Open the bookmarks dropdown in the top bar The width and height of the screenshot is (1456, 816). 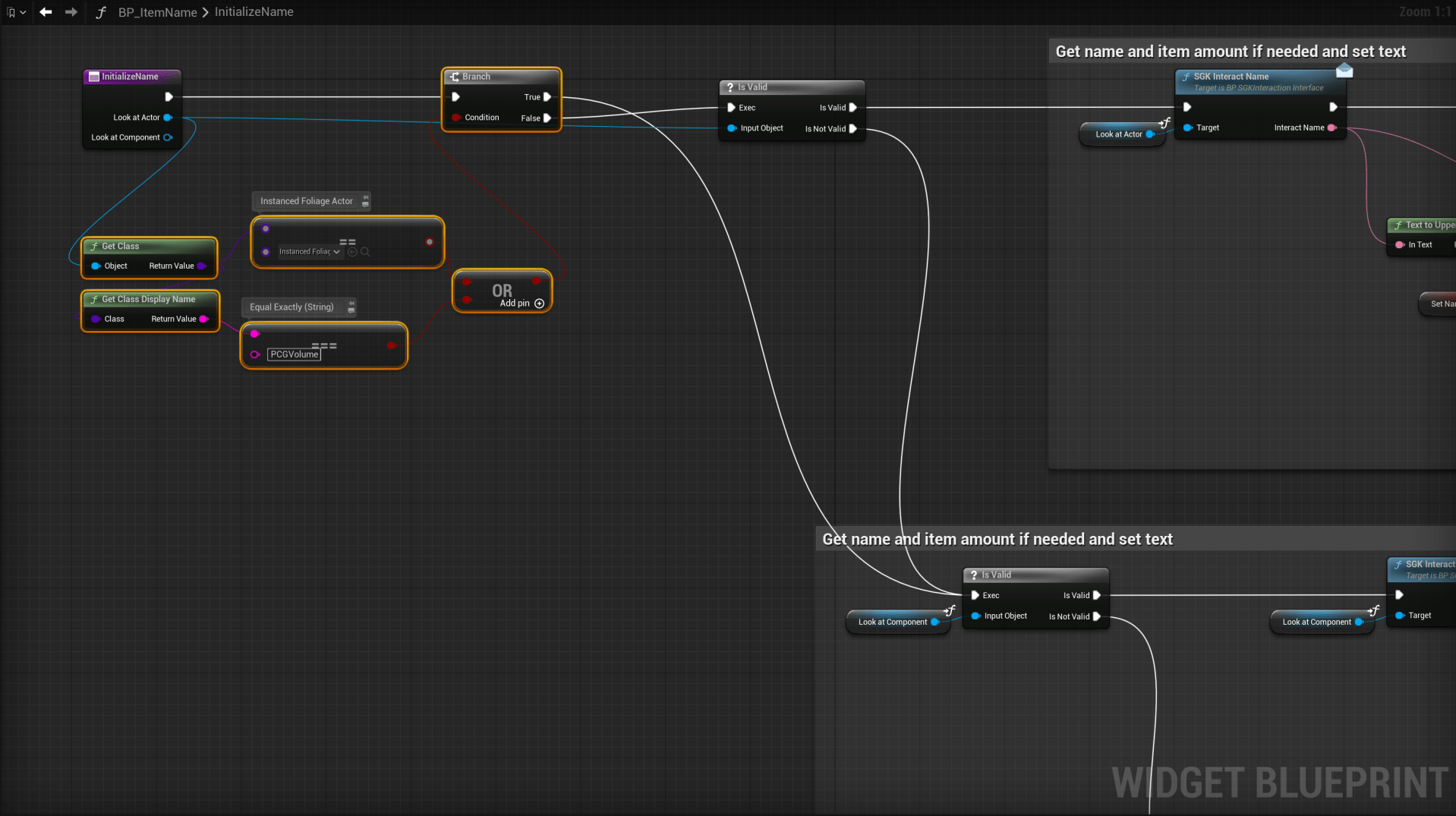coord(16,12)
